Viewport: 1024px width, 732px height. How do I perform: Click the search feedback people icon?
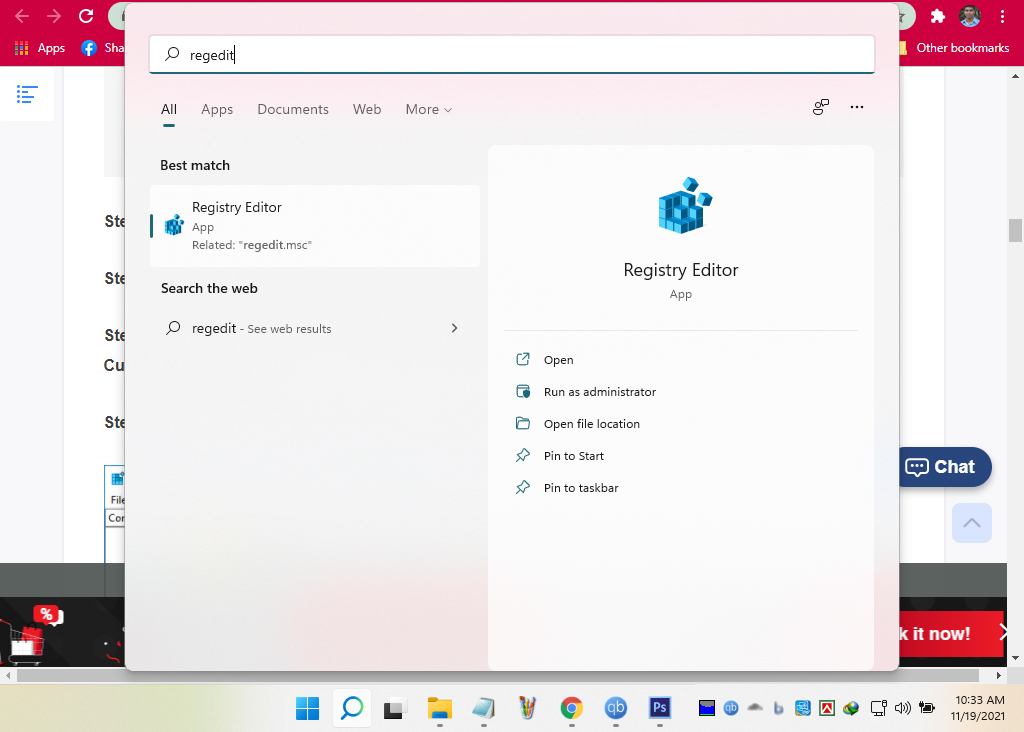(x=821, y=108)
